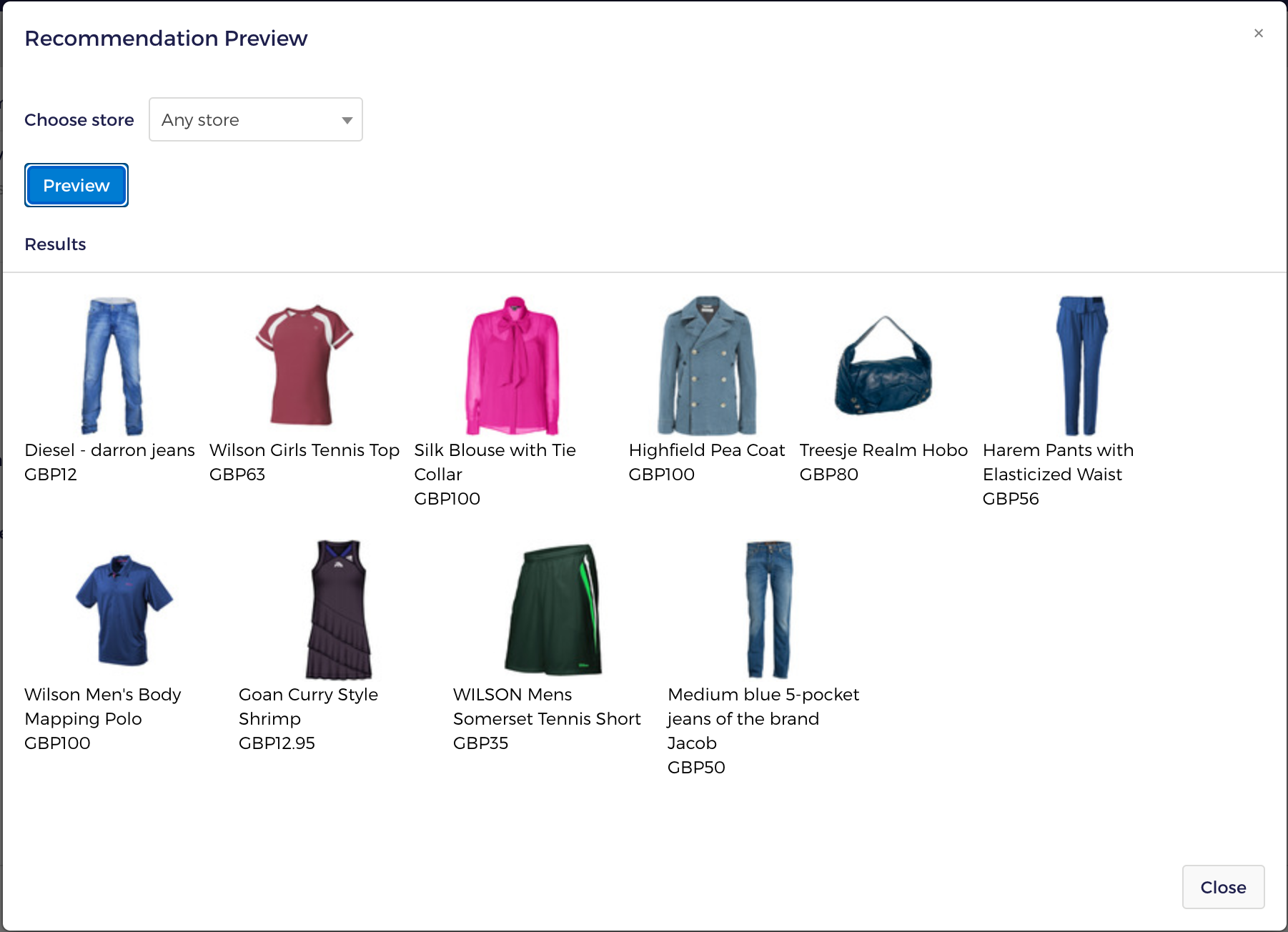Click the 'Treesje Realm Hobo' product name
This screenshot has height=932, width=1288.
coord(883,450)
